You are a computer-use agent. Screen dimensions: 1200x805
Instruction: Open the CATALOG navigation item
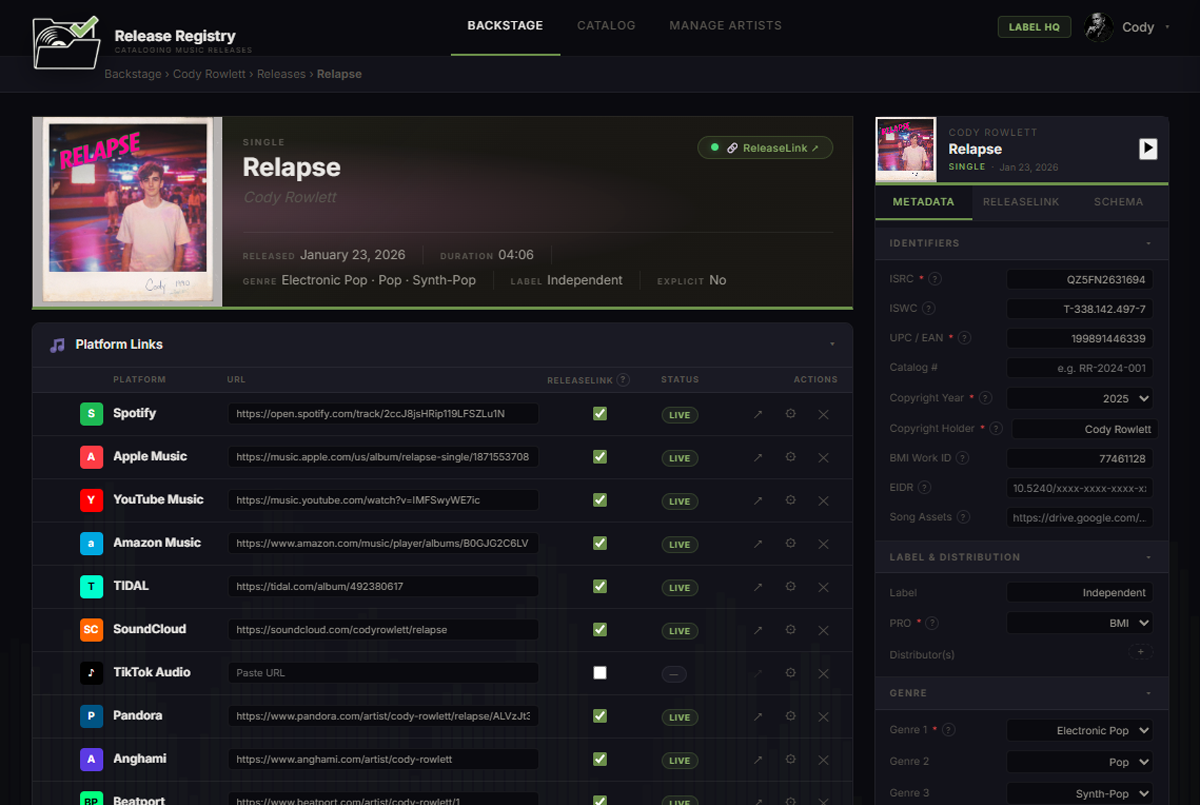[x=606, y=25]
